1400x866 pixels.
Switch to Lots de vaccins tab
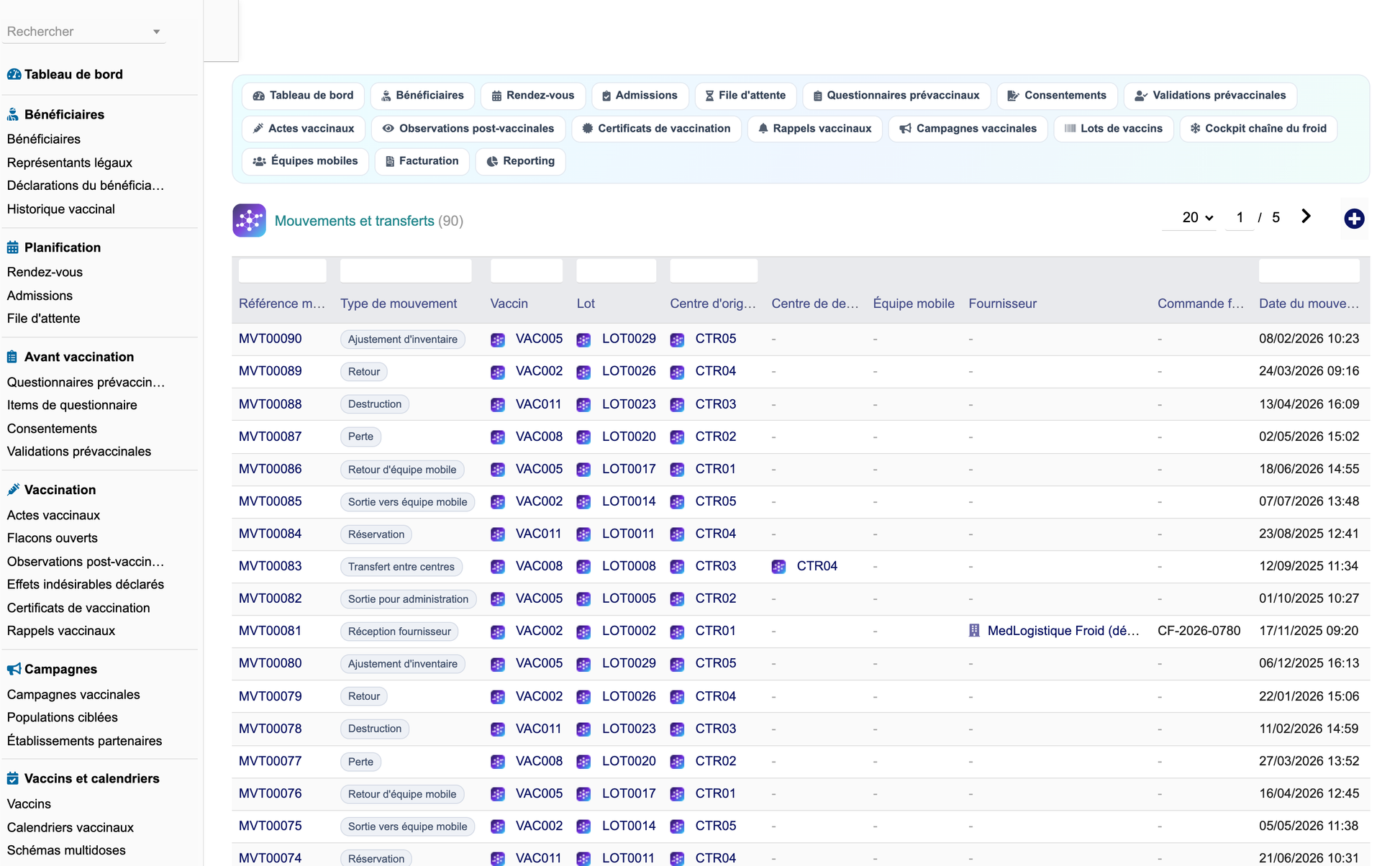pyautogui.click(x=1114, y=129)
